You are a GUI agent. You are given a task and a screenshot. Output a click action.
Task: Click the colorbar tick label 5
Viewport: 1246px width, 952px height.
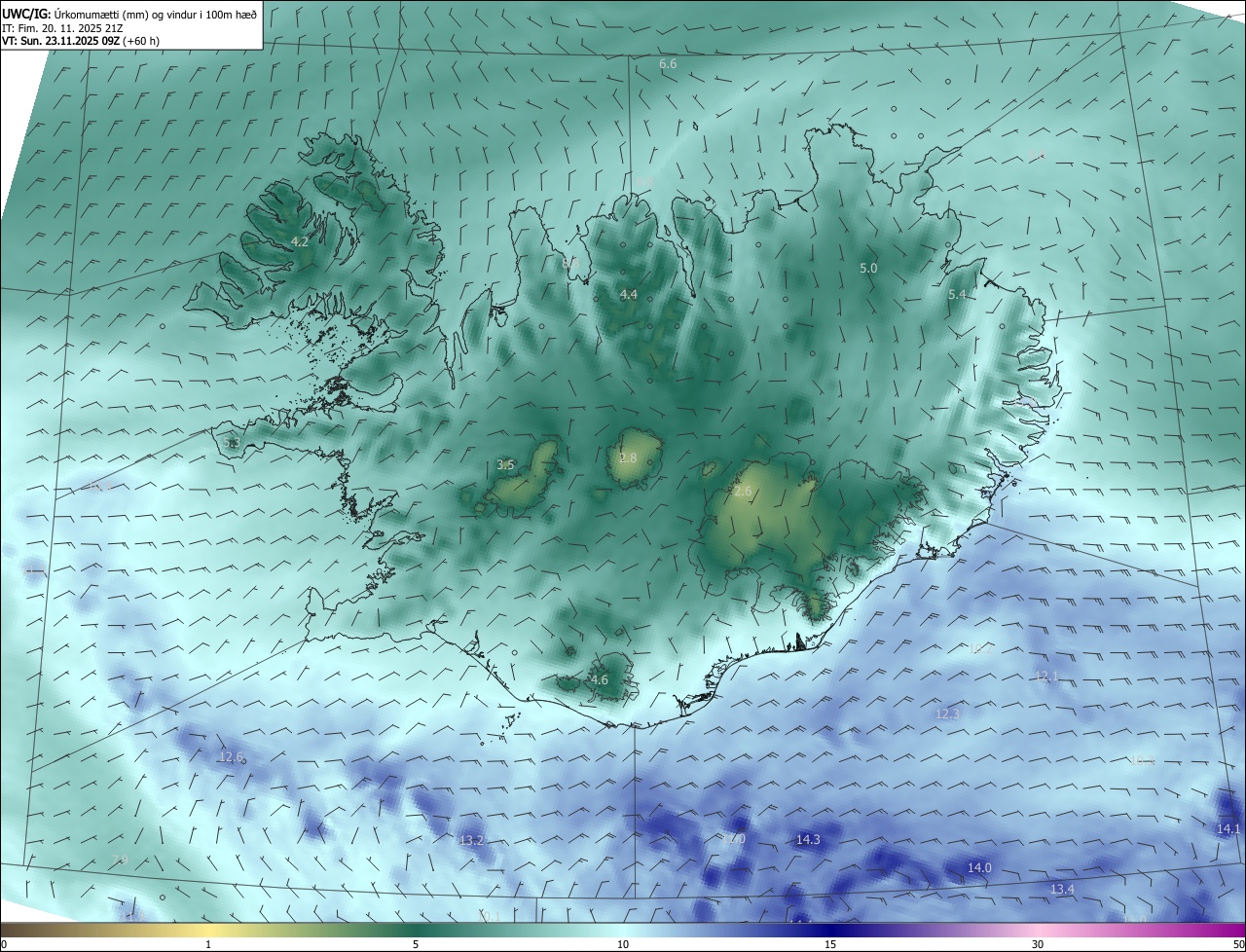click(x=416, y=944)
